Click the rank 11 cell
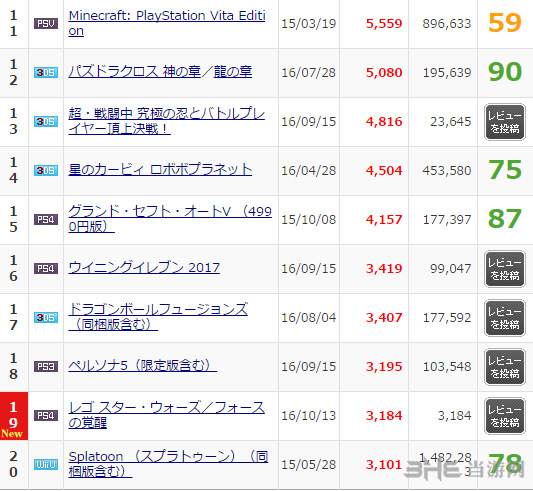 click(14, 23)
